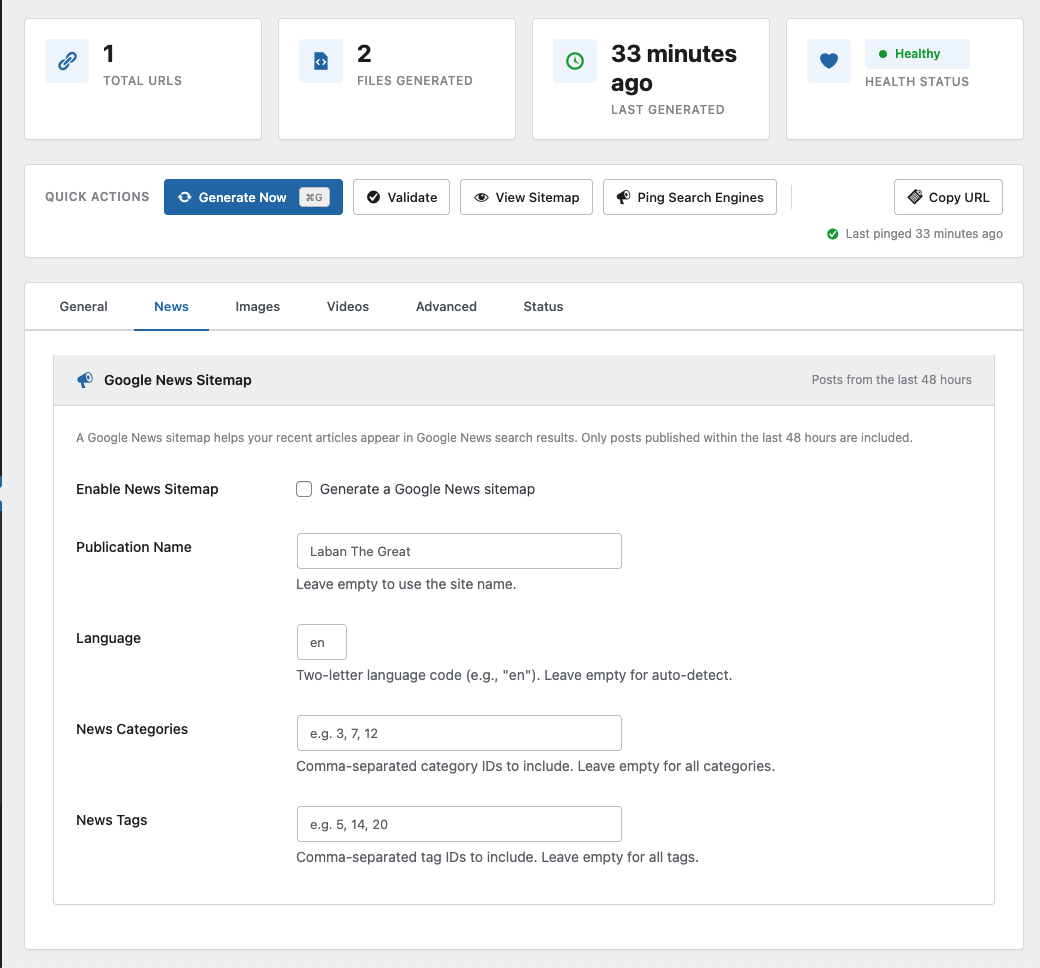Click the "News Categories" label
The width and height of the screenshot is (1040, 968).
132,729
